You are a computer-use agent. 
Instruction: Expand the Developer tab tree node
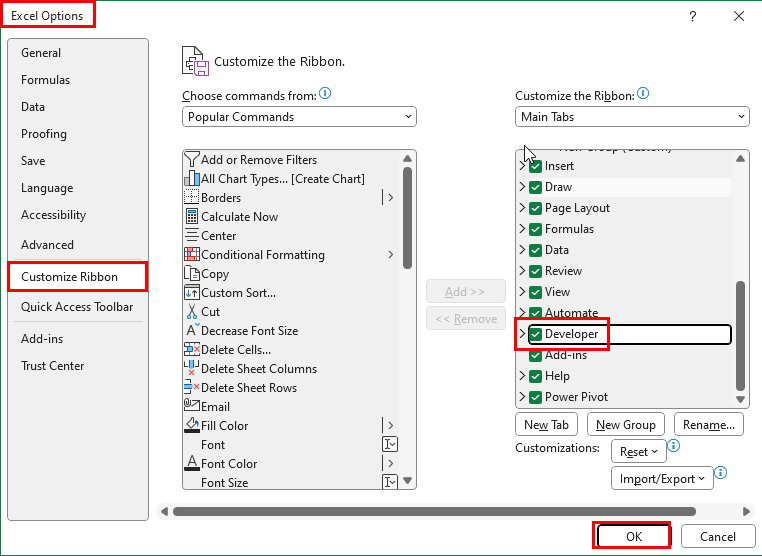click(522, 333)
